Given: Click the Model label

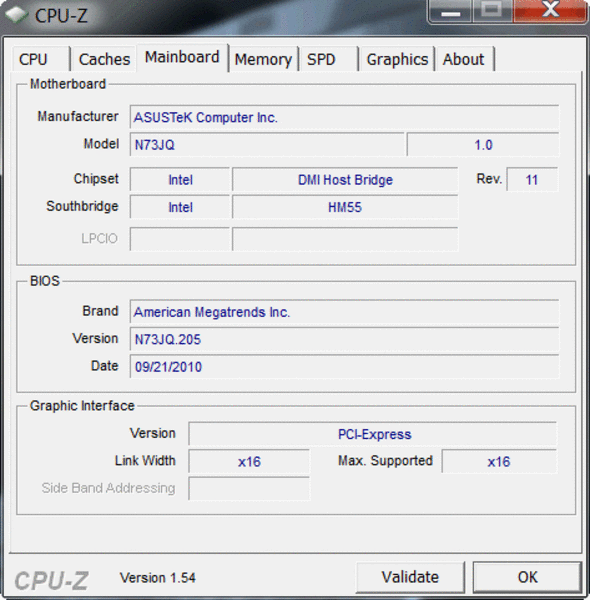Looking at the screenshot, I should 101,144.
